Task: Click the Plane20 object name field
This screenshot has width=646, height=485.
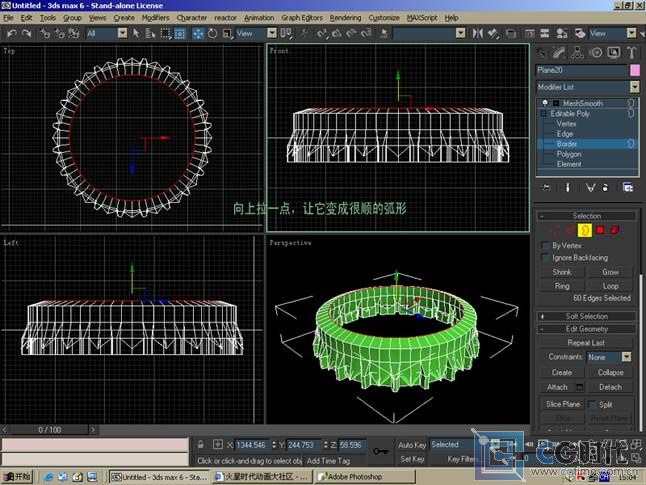Action: (581, 70)
